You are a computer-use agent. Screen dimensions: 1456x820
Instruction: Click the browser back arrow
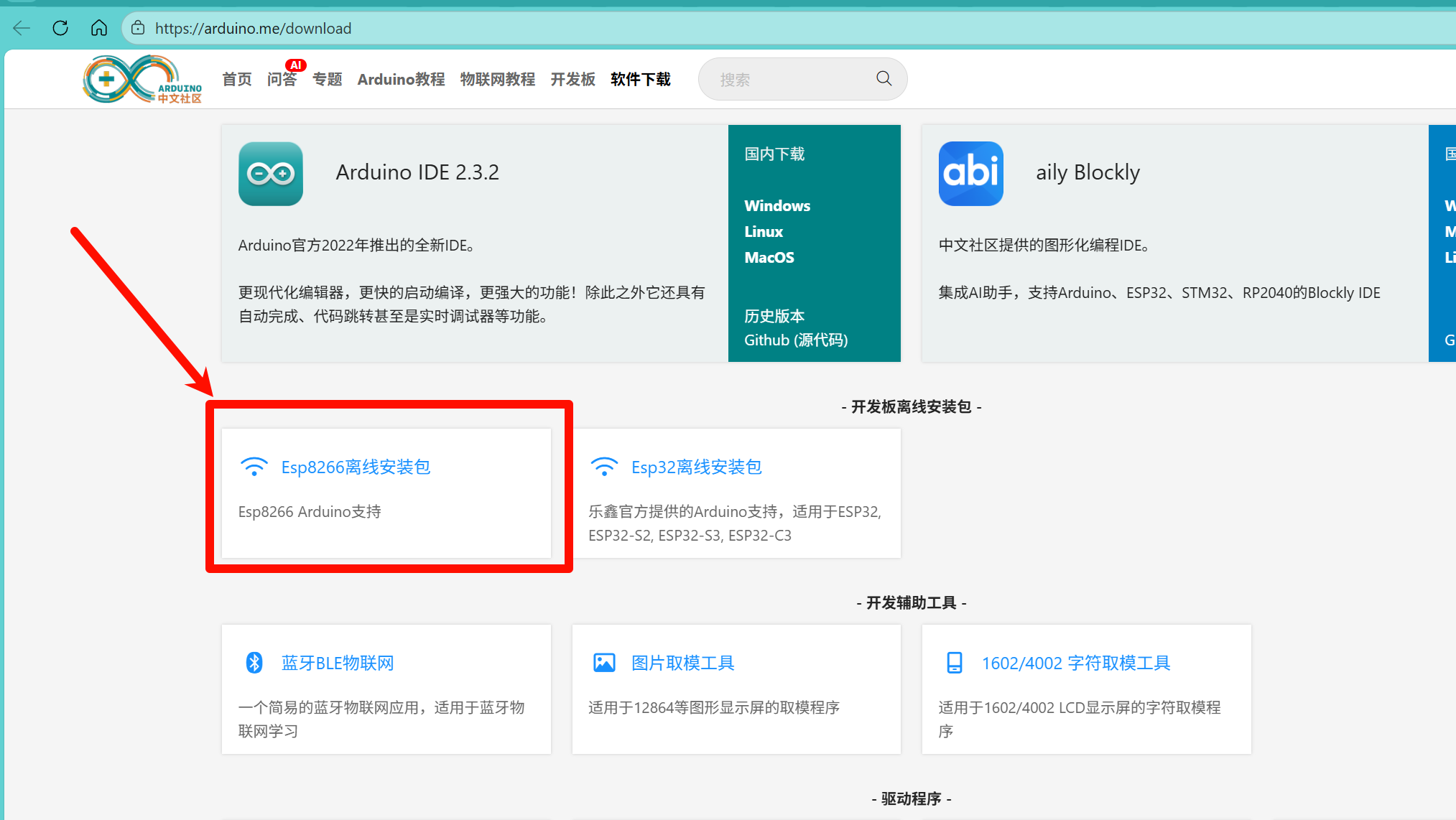click(22, 28)
